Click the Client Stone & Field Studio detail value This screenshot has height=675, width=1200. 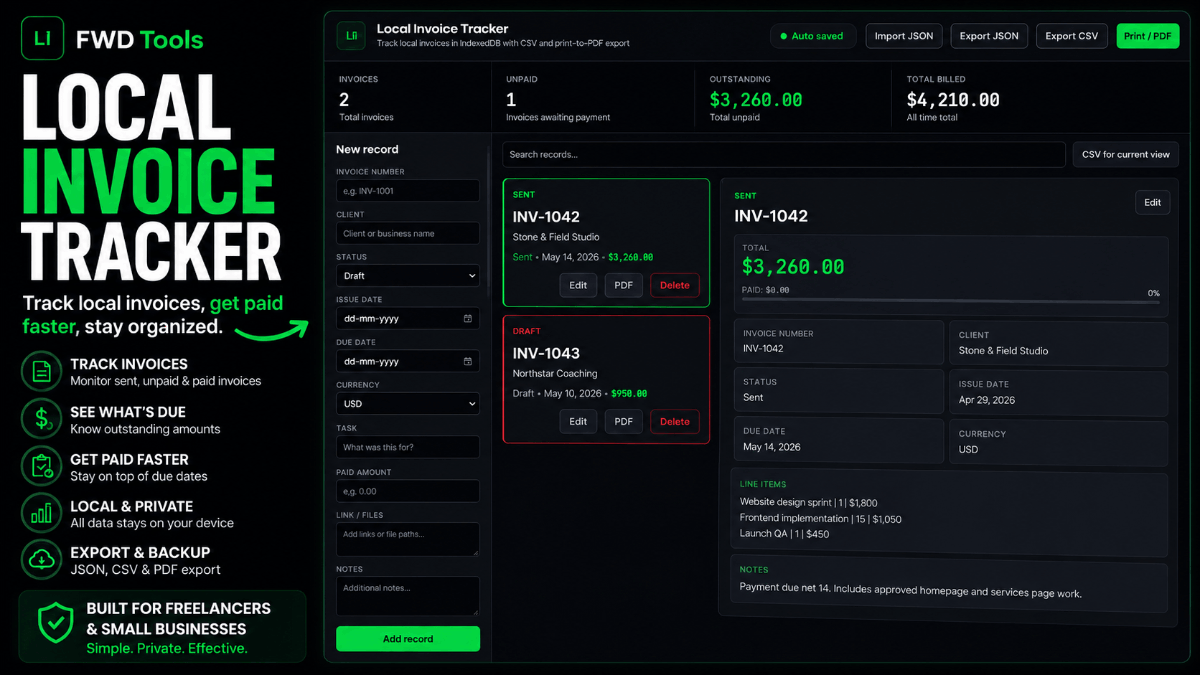click(1003, 351)
